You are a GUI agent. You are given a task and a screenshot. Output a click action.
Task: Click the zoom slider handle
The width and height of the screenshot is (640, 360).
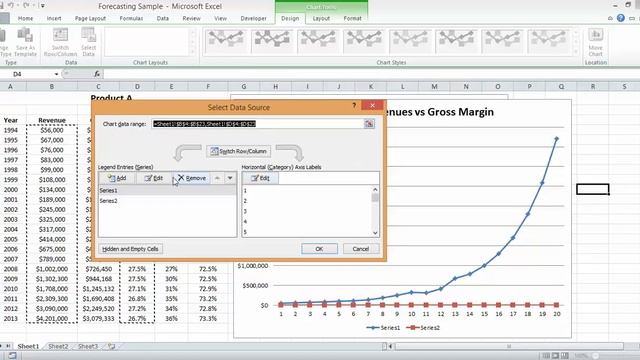coord(596,356)
